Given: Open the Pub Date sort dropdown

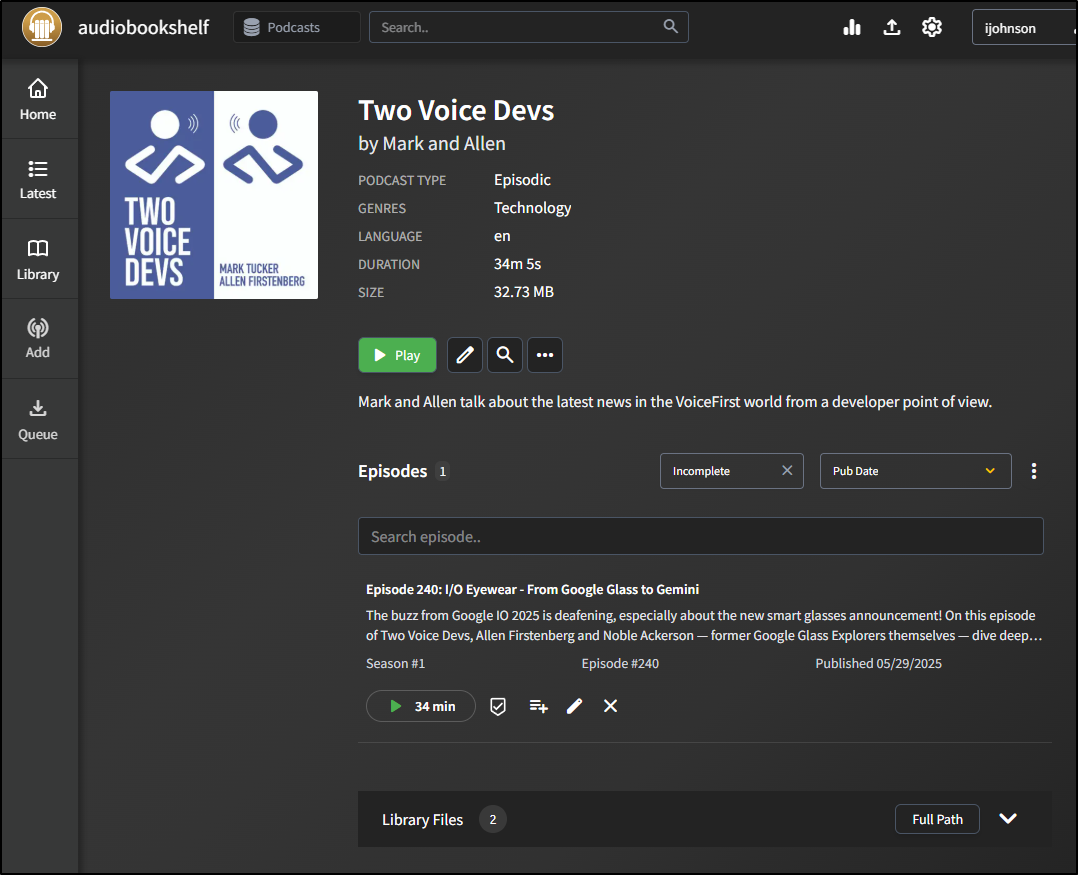Looking at the screenshot, I should (x=915, y=471).
